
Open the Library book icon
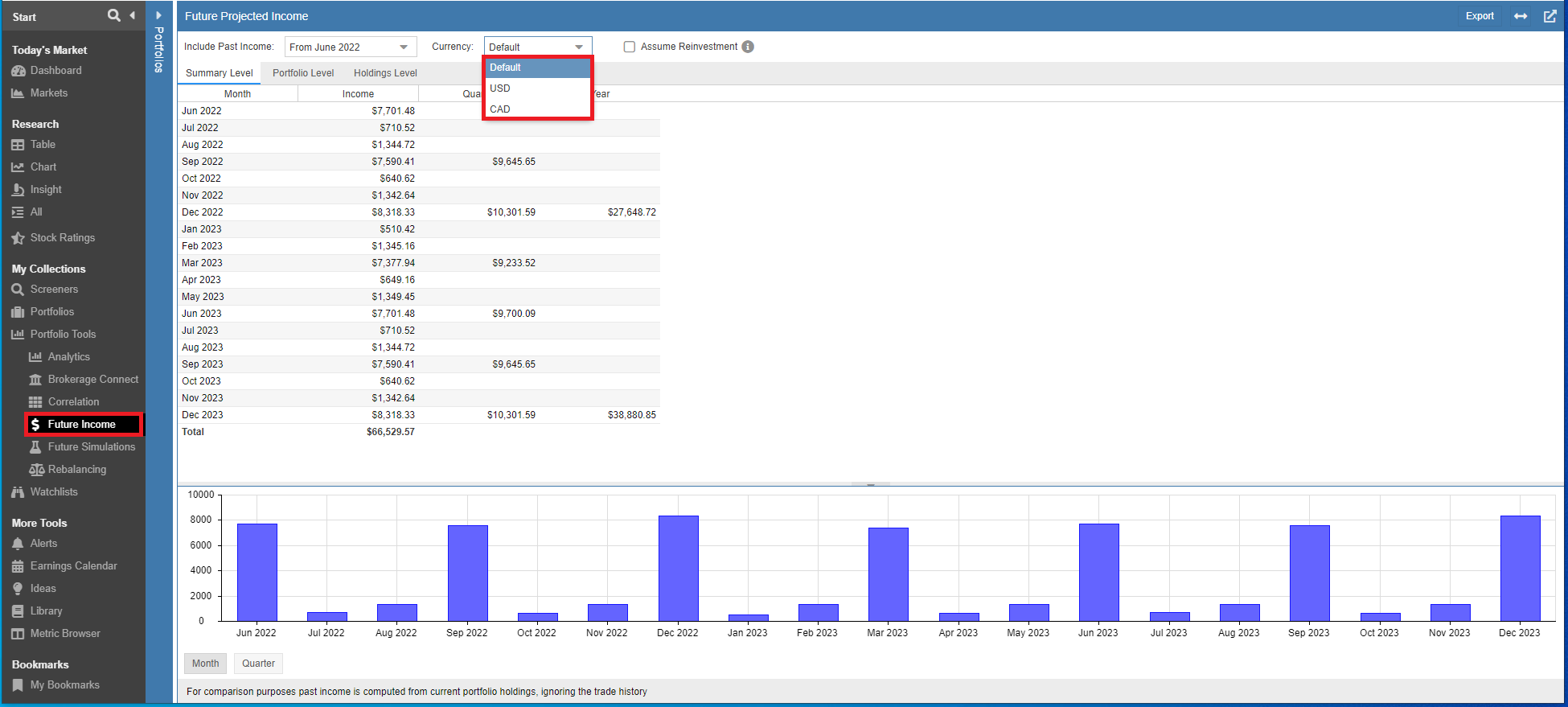[18, 611]
